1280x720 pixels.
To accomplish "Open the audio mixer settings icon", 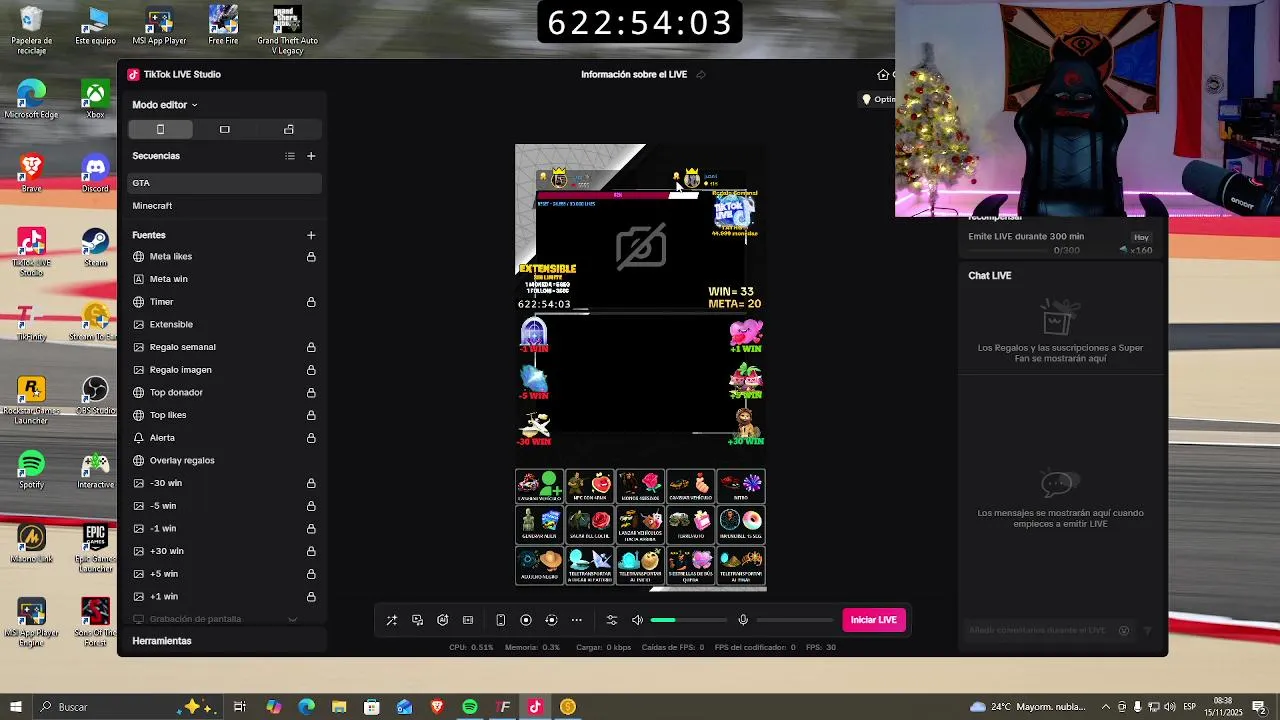I will click(612, 620).
